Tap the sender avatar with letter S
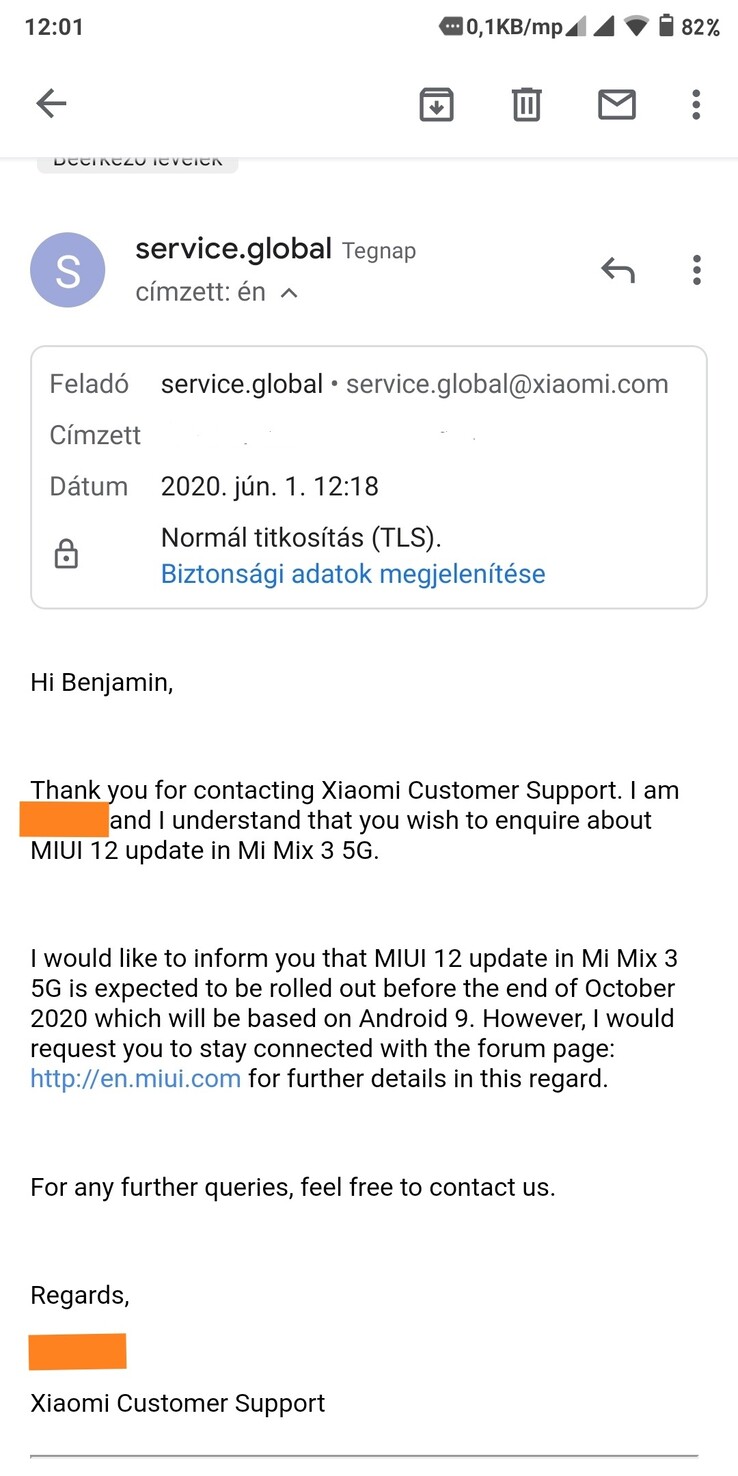Screen dimensions: 738x1476 [x=68, y=270]
